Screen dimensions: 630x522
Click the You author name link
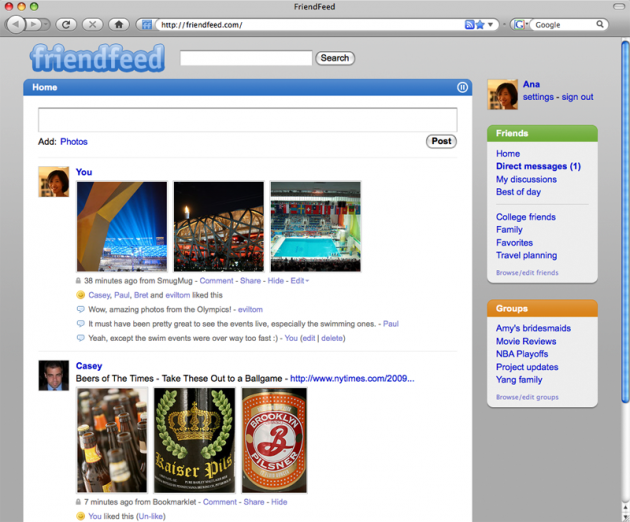(x=84, y=172)
